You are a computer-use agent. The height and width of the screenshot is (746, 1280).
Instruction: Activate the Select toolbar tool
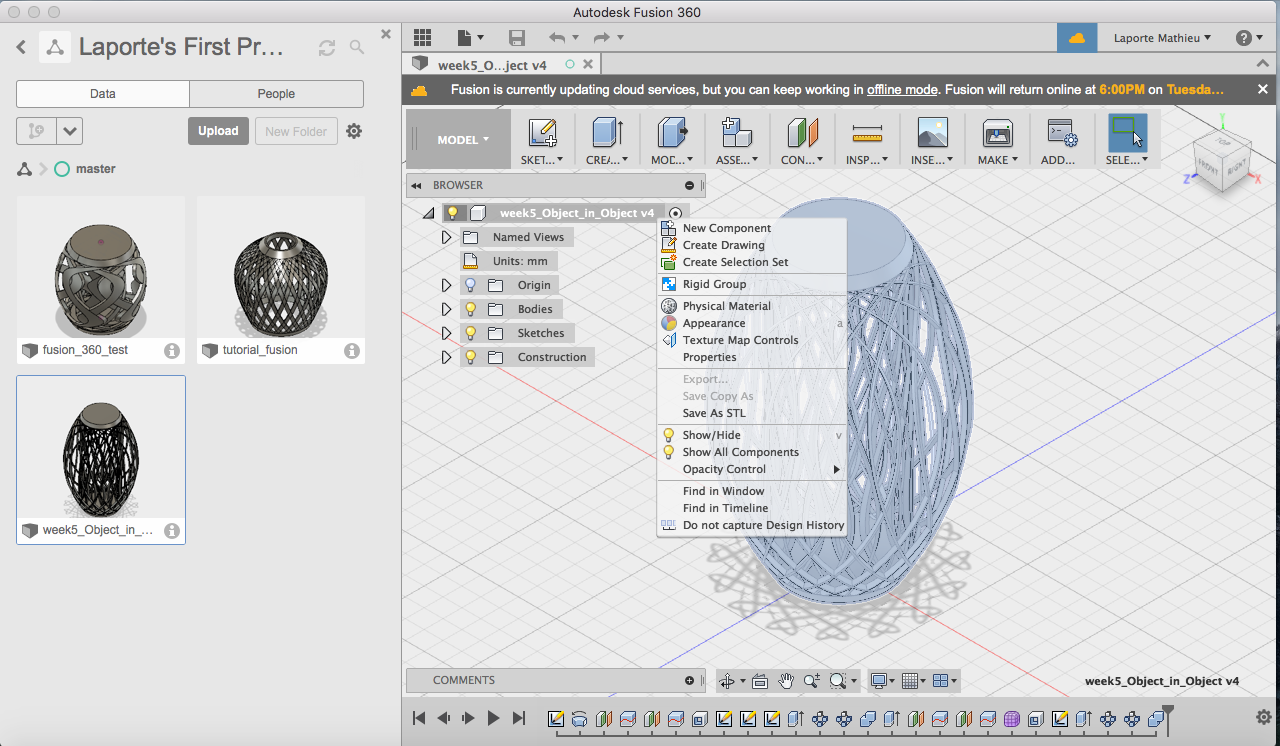[x=1127, y=139]
